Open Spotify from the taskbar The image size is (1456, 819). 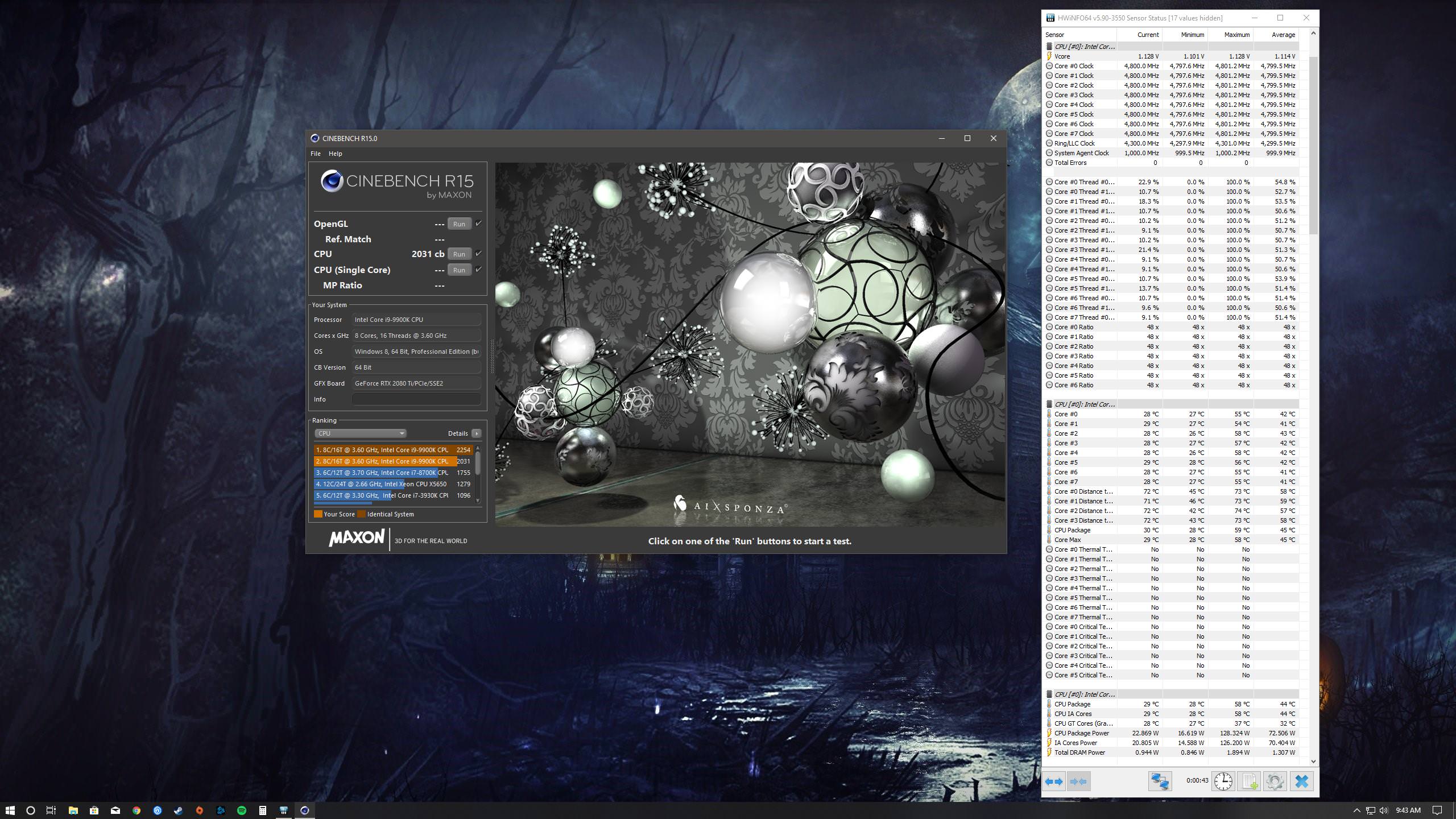click(242, 810)
